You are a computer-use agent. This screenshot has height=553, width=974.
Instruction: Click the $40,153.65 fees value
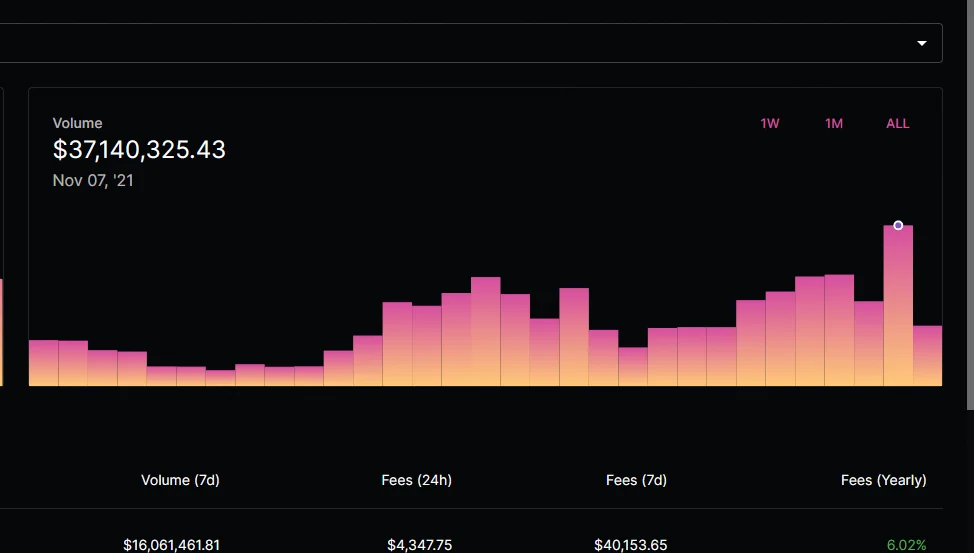630,545
